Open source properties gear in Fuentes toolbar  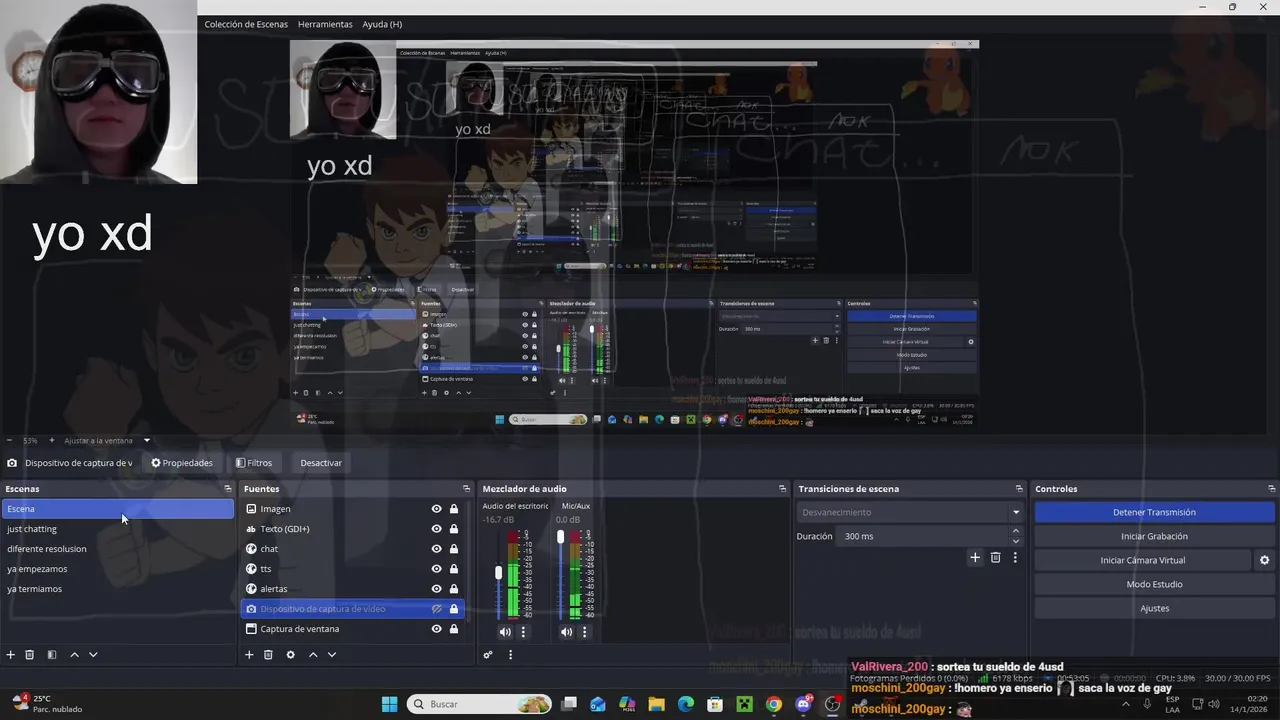point(290,655)
